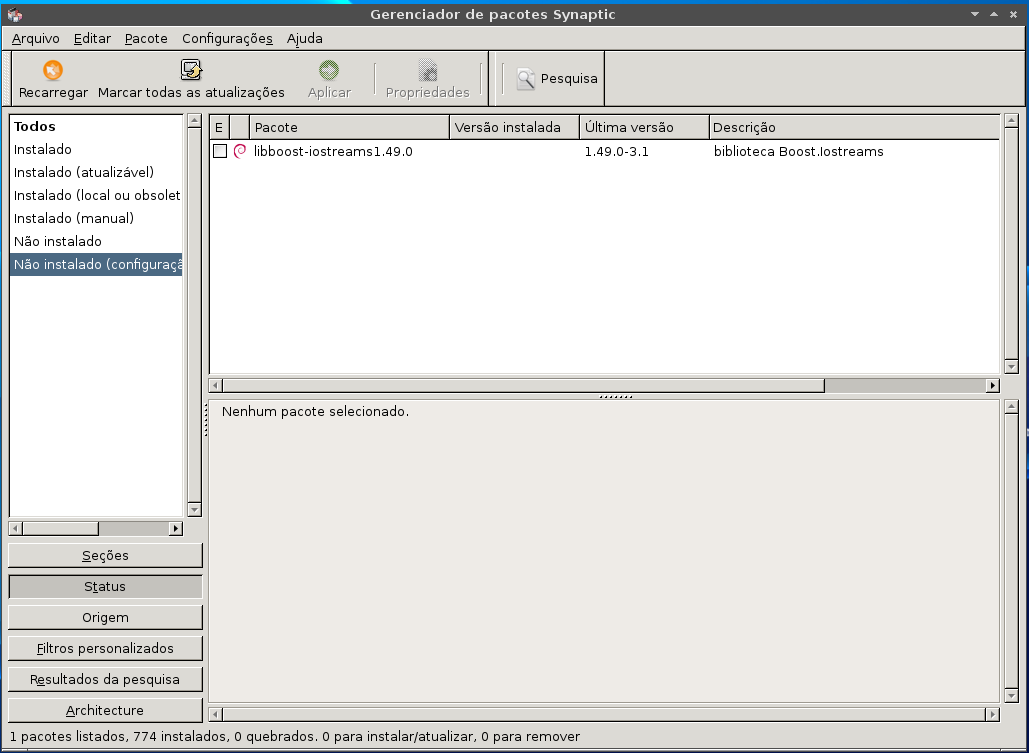Open the Editar menu
This screenshot has width=1029, height=753.
pos(92,39)
